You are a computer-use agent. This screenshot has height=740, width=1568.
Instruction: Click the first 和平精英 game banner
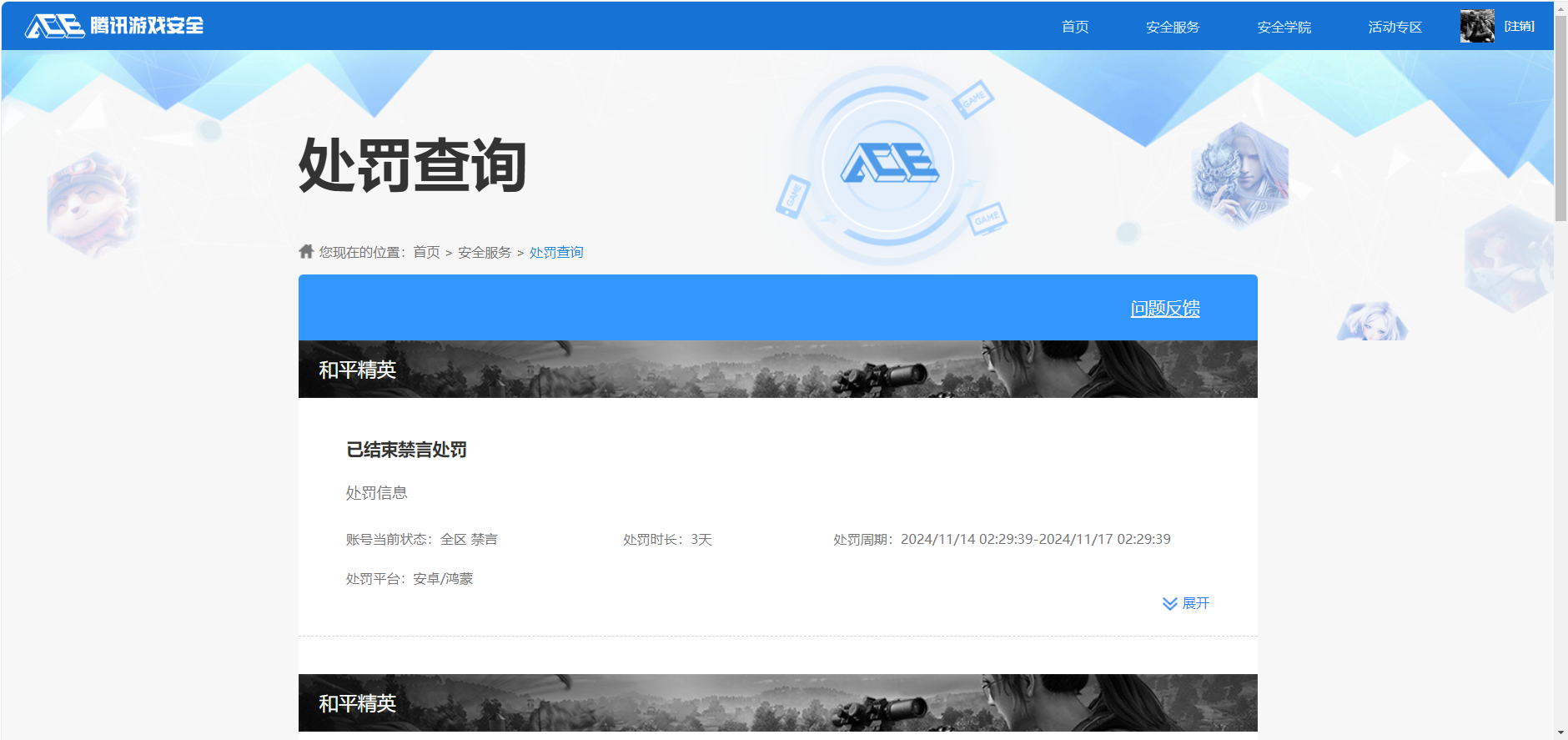pyautogui.click(x=777, y=369)
